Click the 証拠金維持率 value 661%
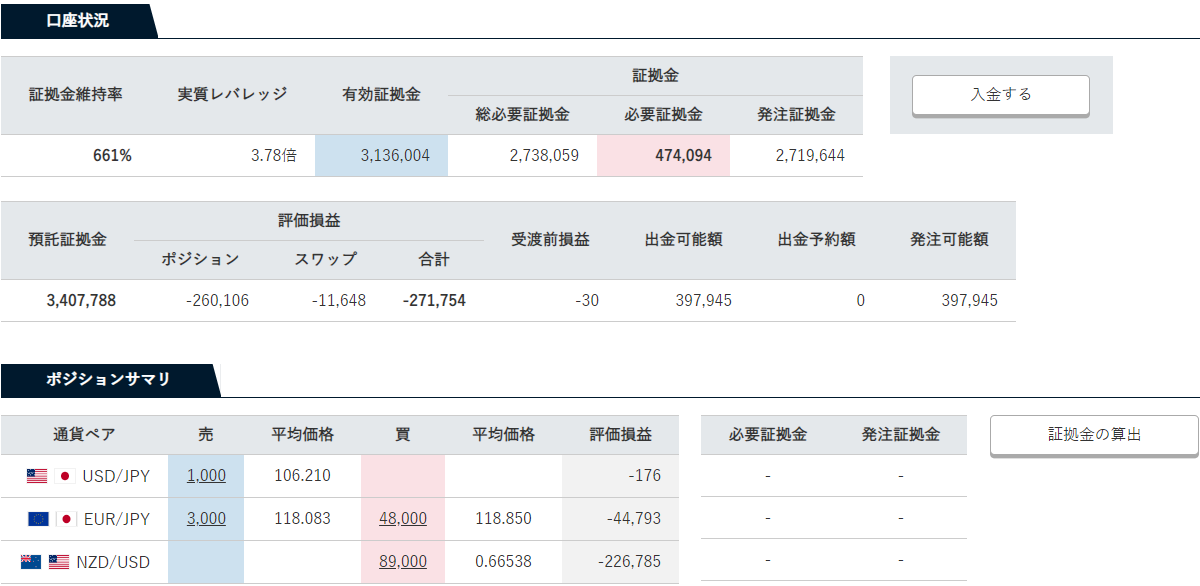Viewport: 1200px width, 586px height. pos(112,155)
